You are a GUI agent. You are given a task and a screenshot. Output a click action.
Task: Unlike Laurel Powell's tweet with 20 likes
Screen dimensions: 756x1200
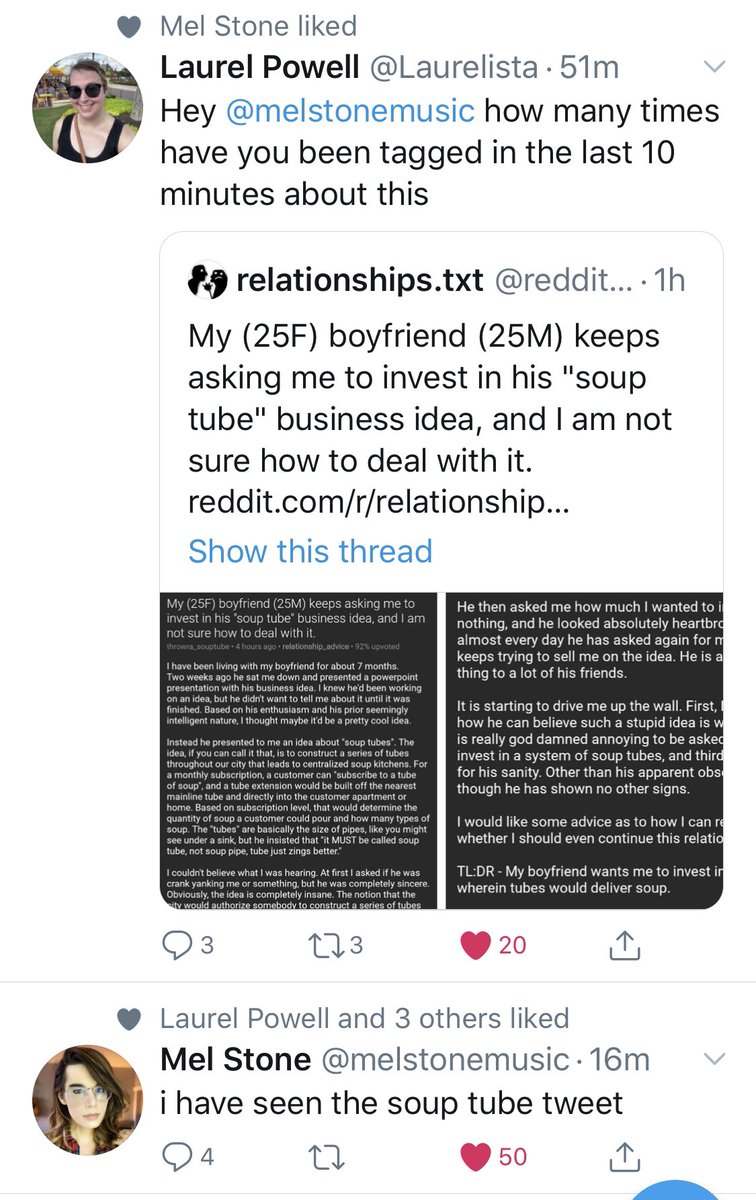(x=475, y=945)
